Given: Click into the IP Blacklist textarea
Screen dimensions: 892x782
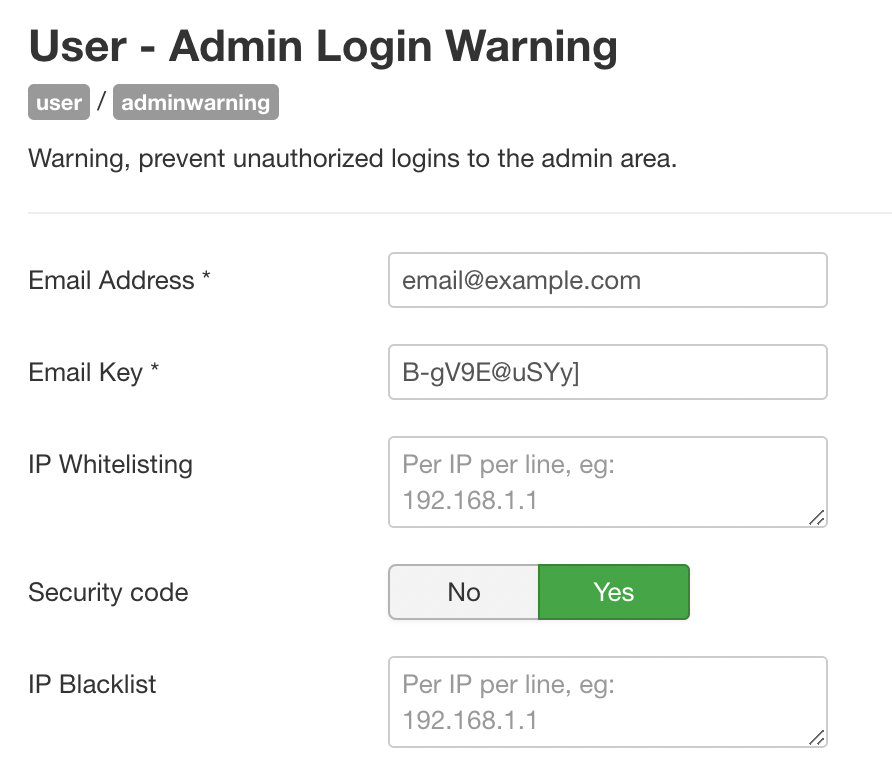Looking at the screenshot, I should 608,702.
